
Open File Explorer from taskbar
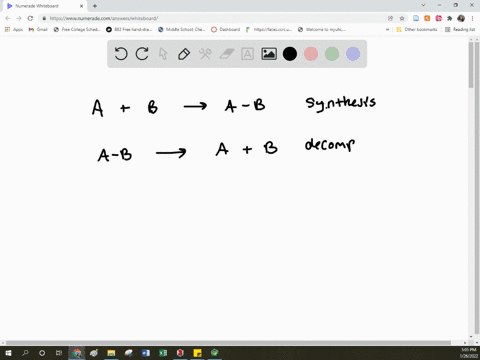(111, 353)
